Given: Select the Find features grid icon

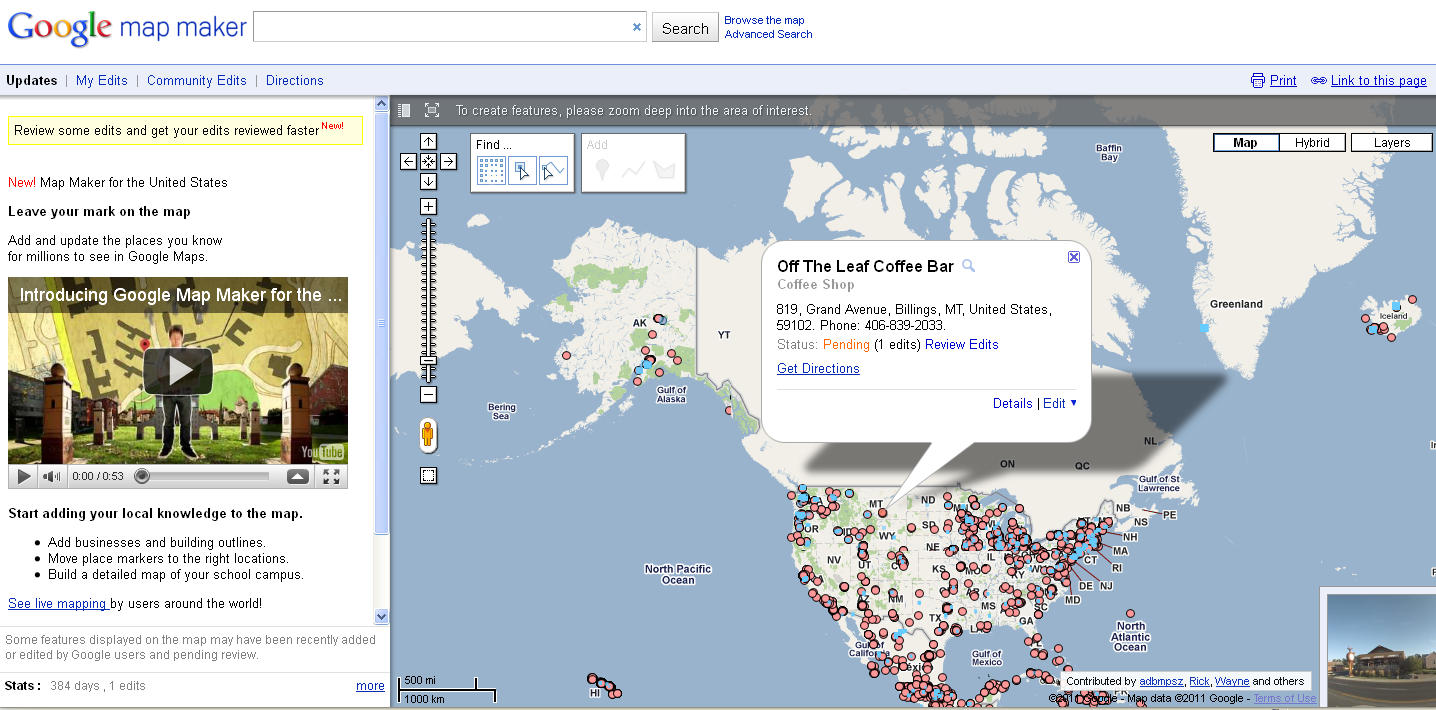Looking at the screenshot, I should point(491,171).
